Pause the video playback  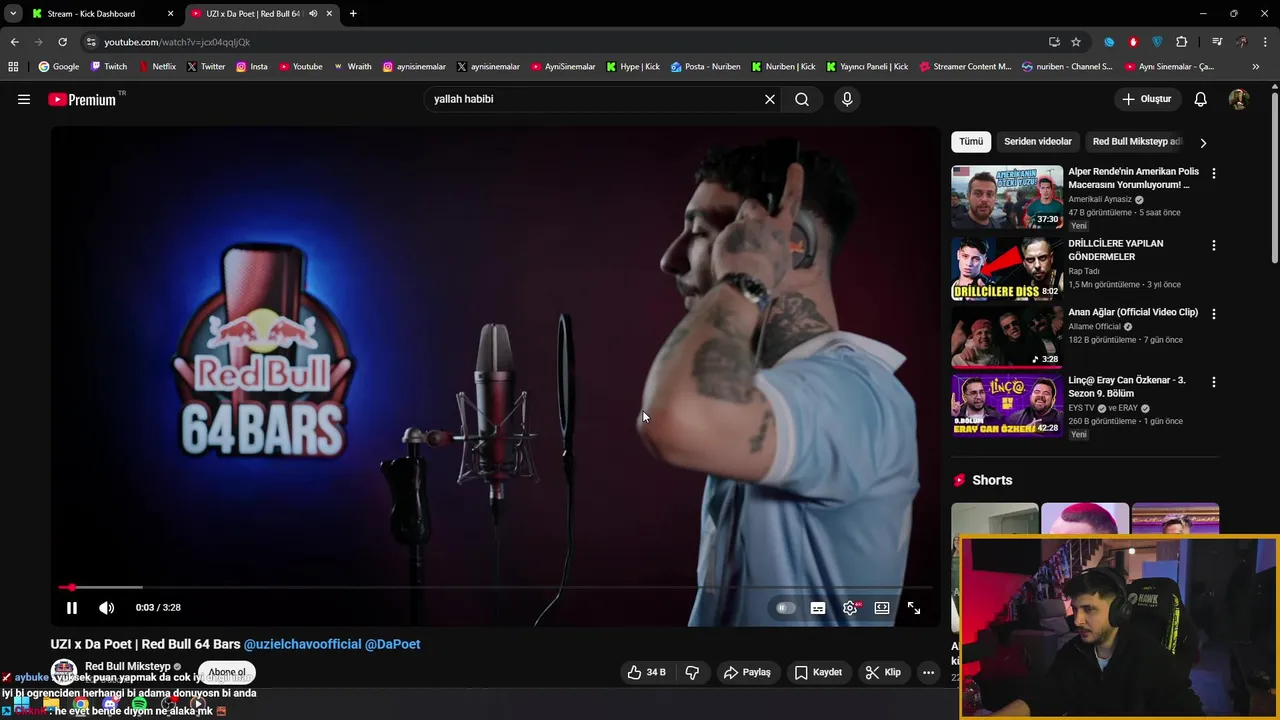[72, 607]
